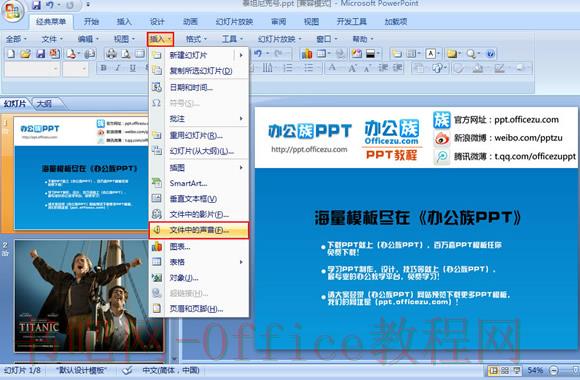Click "默认设计模板" theme status entry
Image resolution: width=580 pixels, height=380 pixels.
pyautogui.click(x=81, y=370)
